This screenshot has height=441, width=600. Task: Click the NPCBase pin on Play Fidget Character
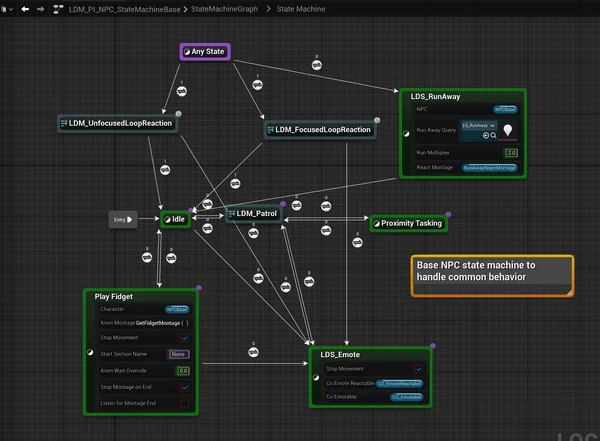pyautogui.click(x=177, y=309)
